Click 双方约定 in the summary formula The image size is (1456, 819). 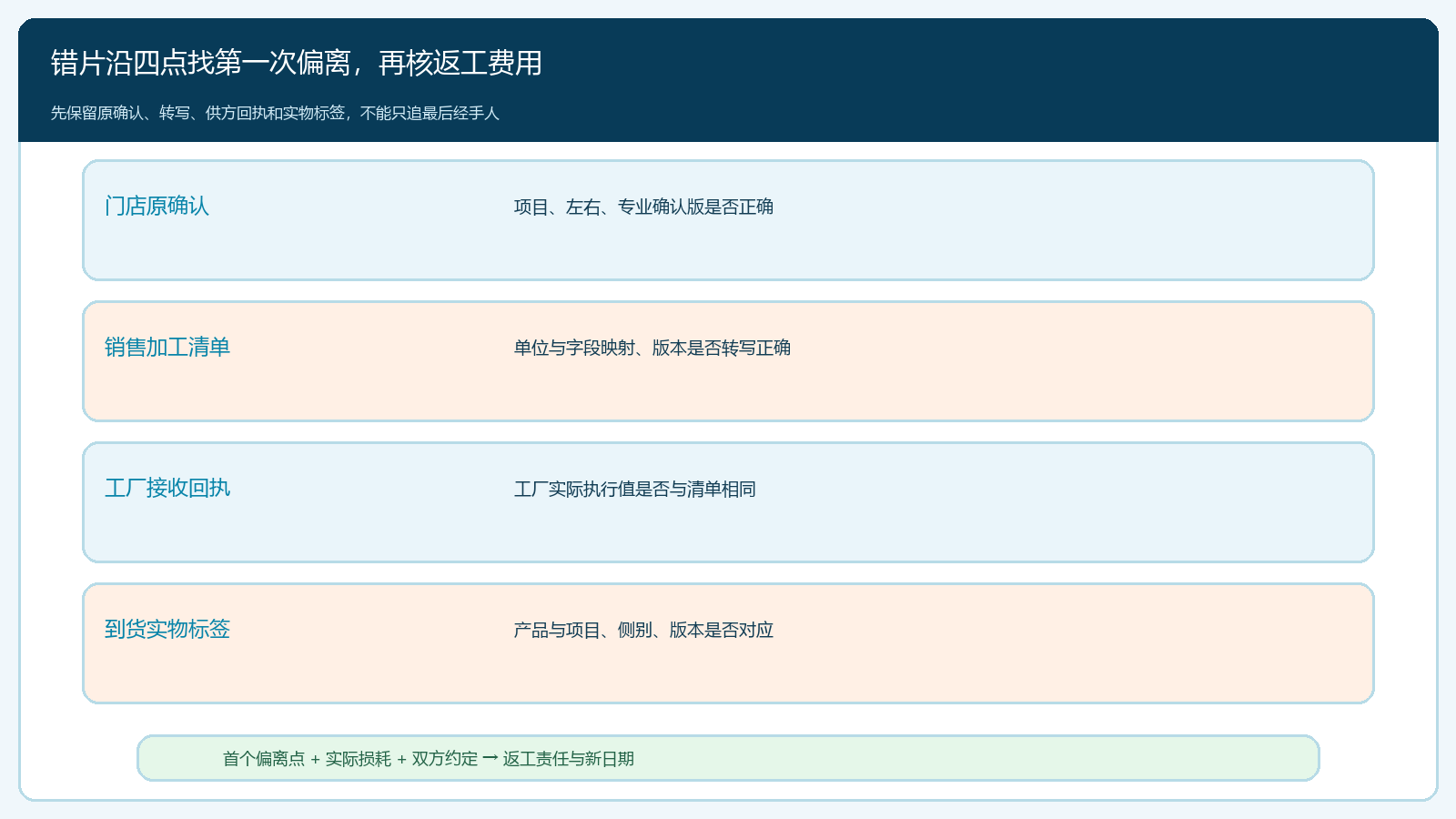click(x=445, y=759)
